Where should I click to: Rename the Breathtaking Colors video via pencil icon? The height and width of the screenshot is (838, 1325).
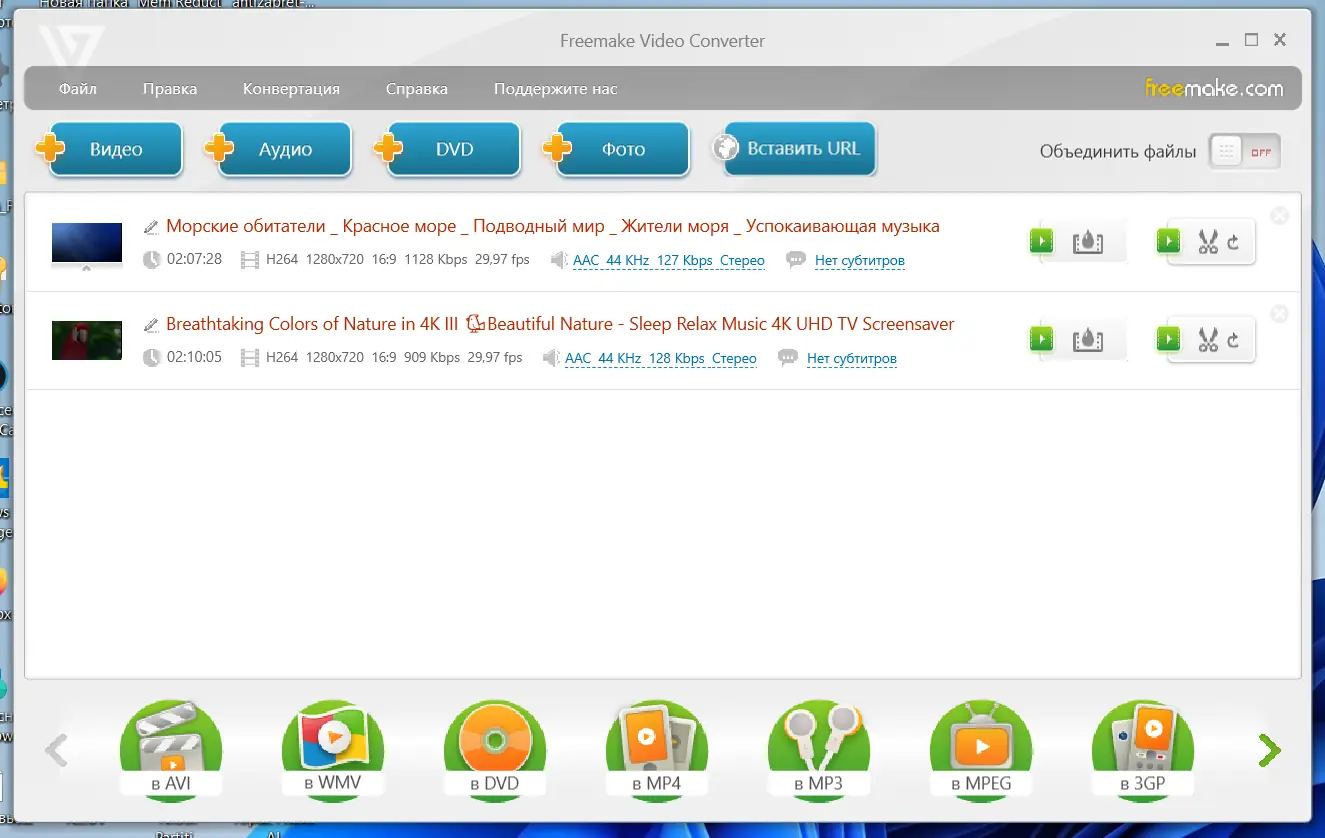tap(151, 325)
